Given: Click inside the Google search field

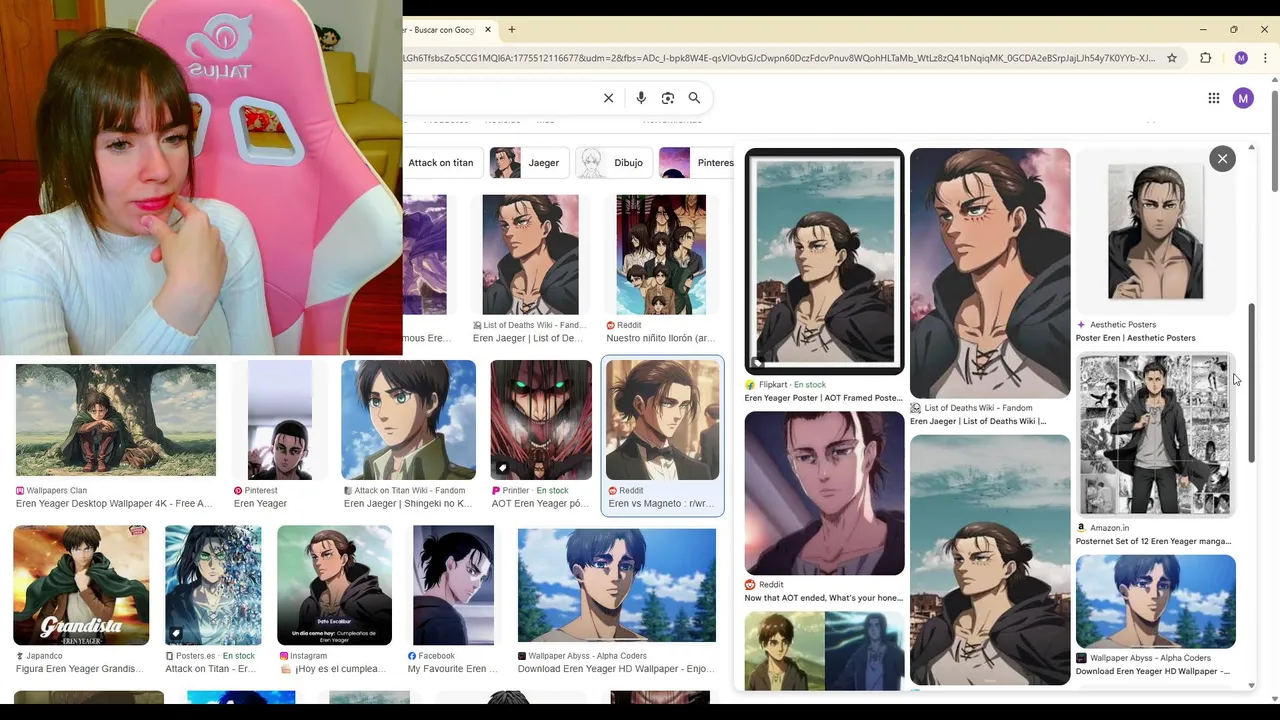Looking at the screenshot, I should [x=500, y=98].
